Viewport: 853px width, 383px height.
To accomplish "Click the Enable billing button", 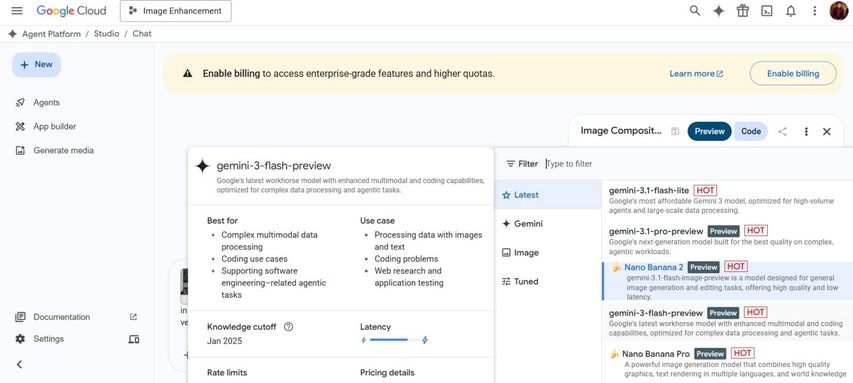I will pyautogui.click(x=793, y=73).
